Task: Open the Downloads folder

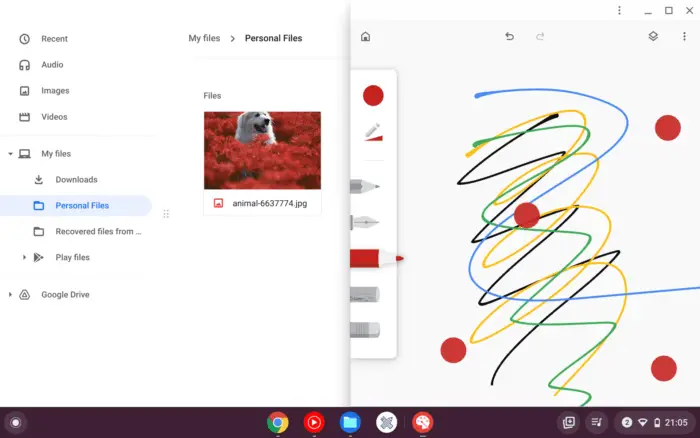Action: point(78,179)
